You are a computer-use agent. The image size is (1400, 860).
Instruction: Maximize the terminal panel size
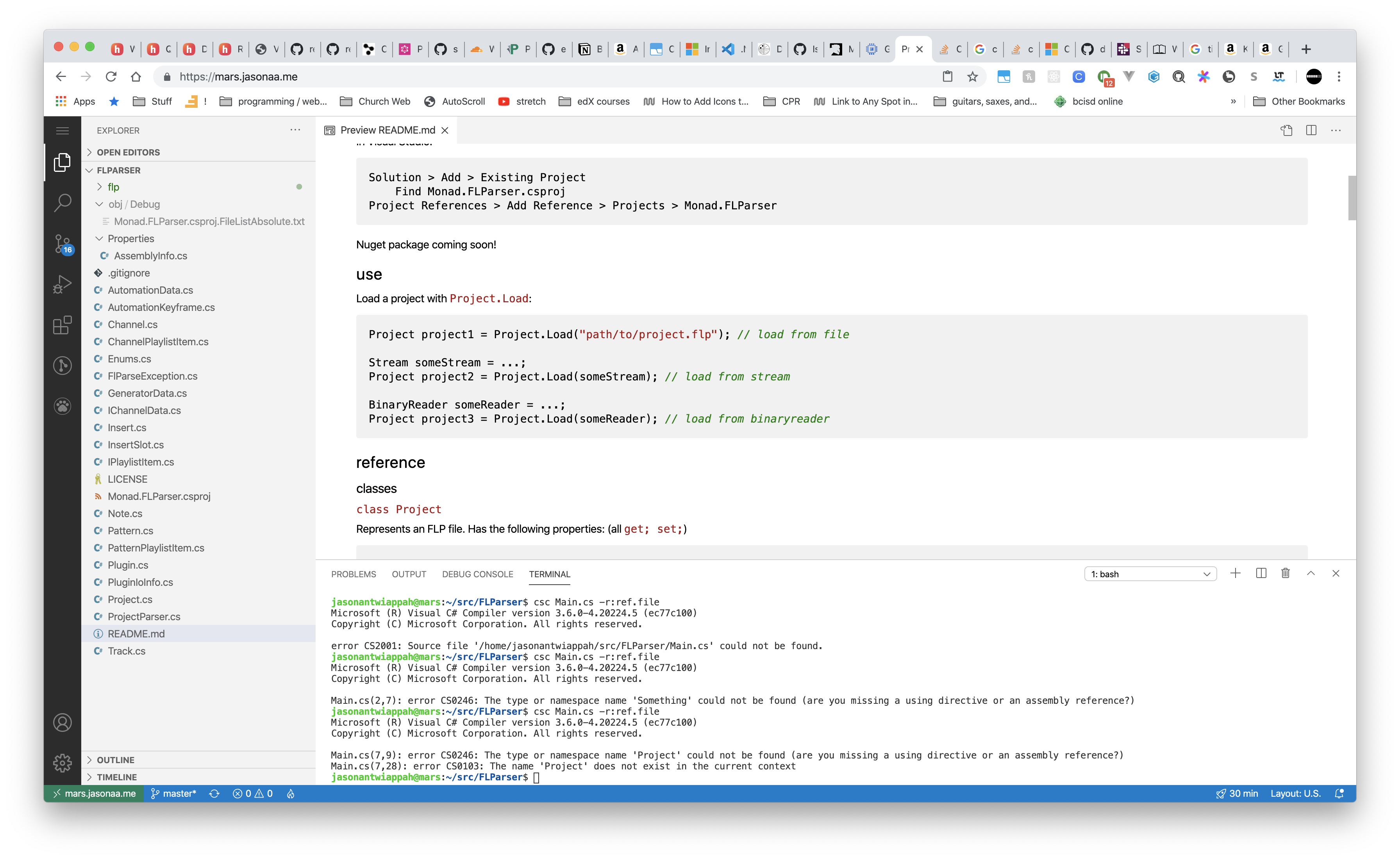click(1310, 573)
